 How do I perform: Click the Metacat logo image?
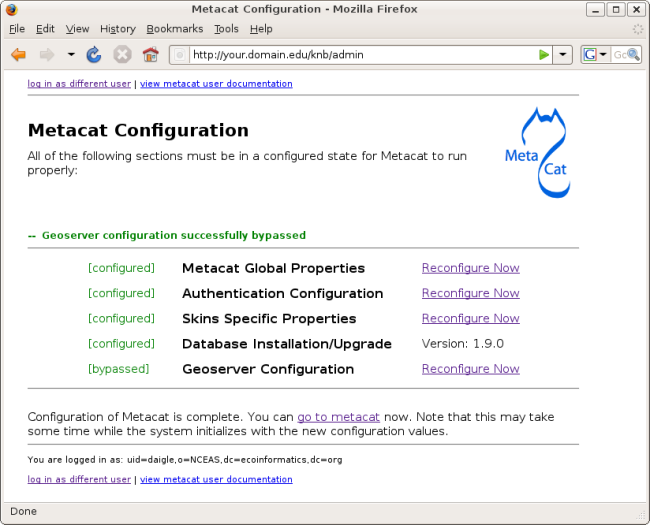pos(537,153)
